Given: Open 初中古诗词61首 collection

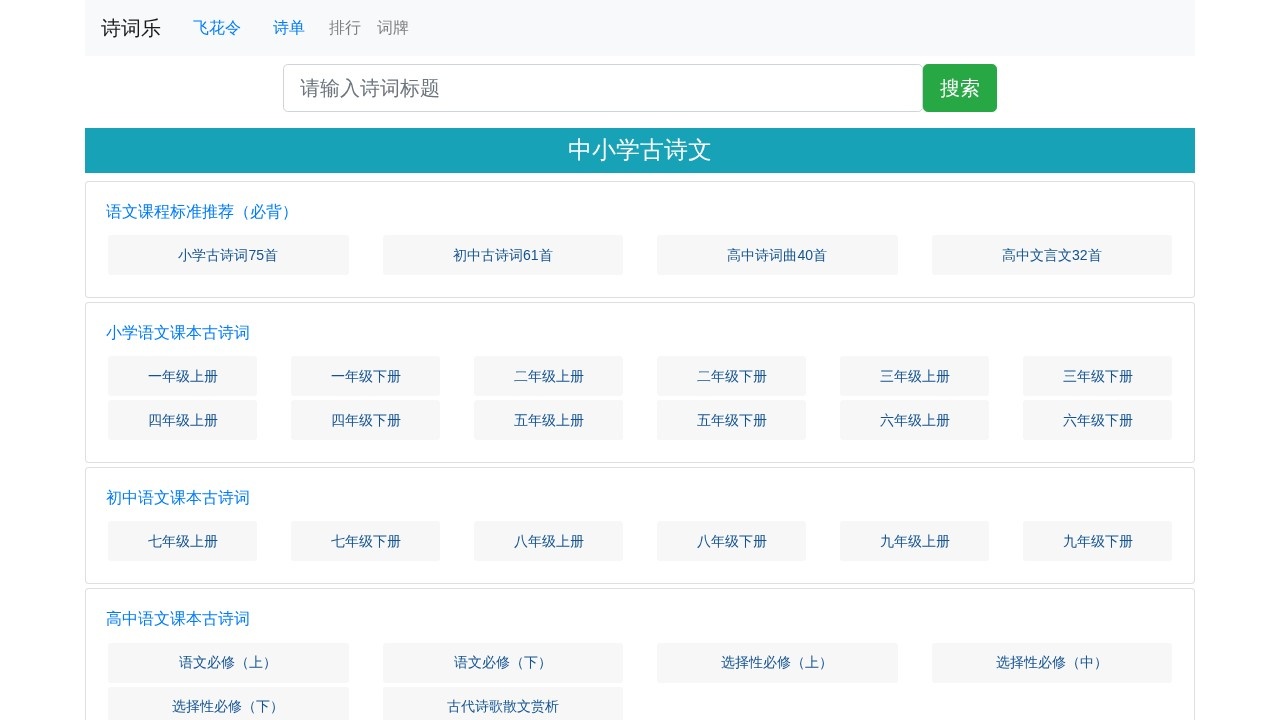Looking at the screenshot, I should point(502,255).
